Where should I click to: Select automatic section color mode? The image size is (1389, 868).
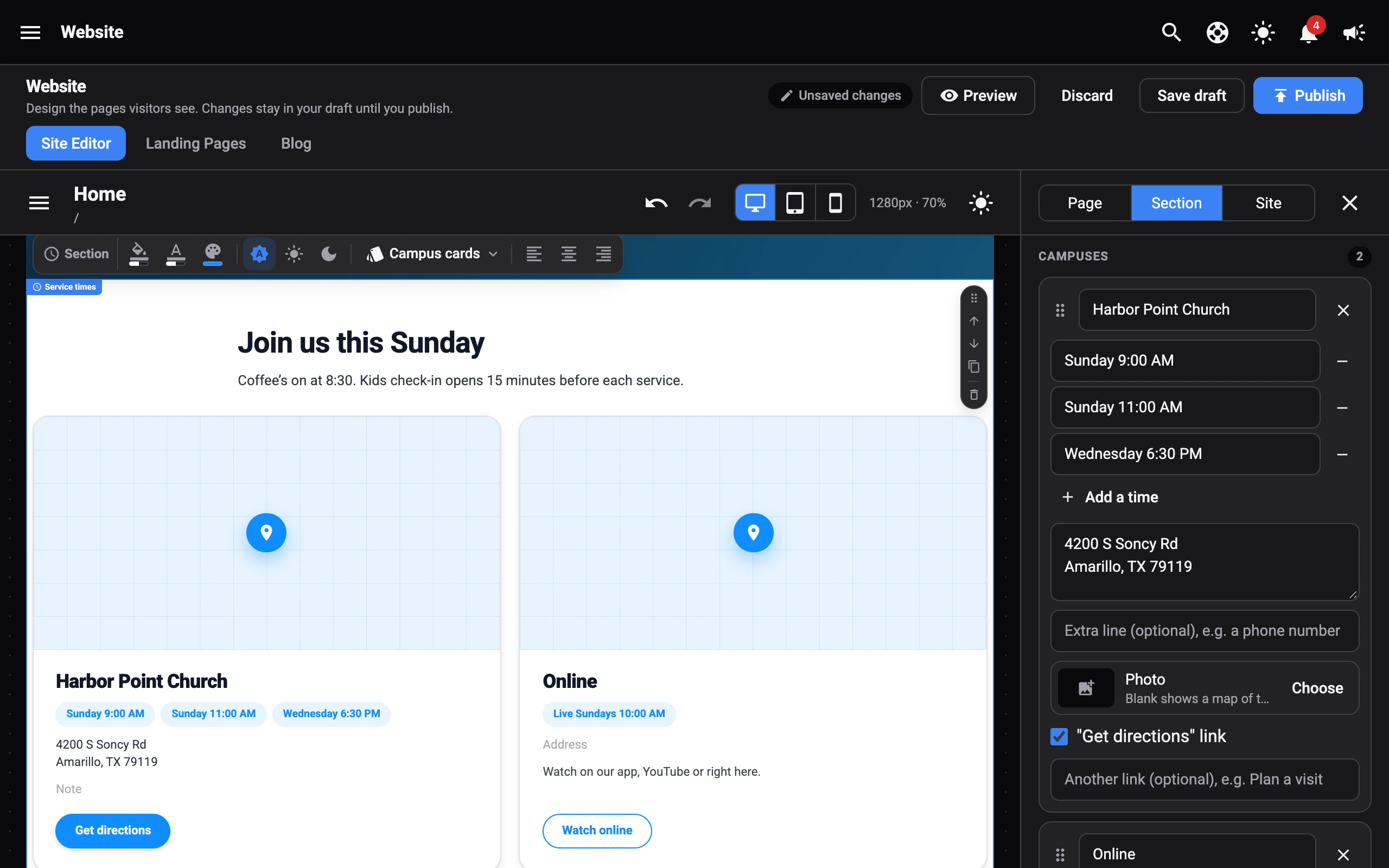[x=259, y=254]
